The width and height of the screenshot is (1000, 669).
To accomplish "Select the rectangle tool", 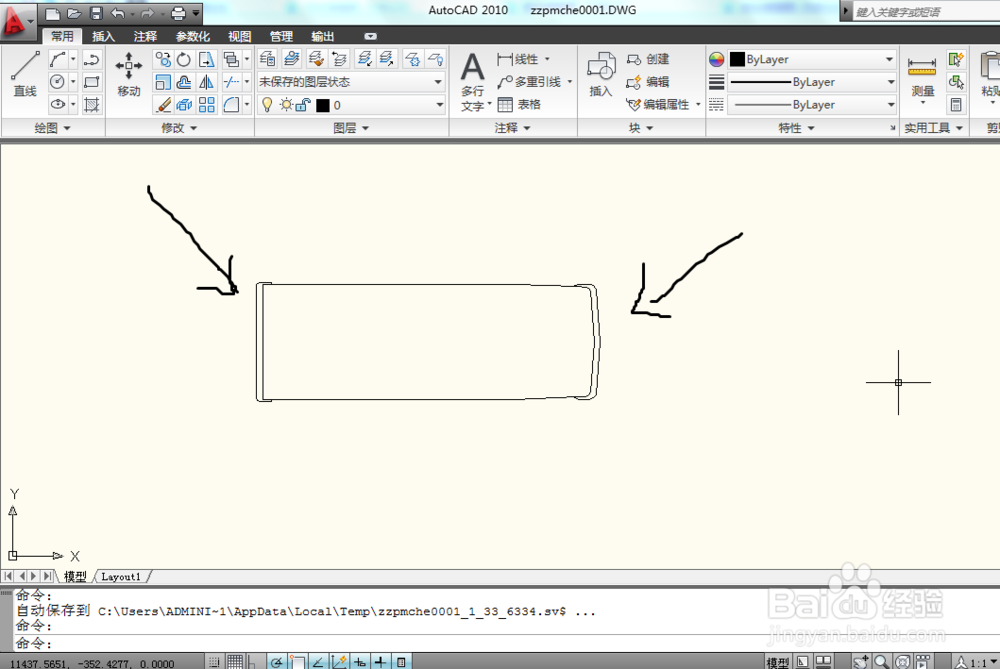I will click(x=91, y=82).
